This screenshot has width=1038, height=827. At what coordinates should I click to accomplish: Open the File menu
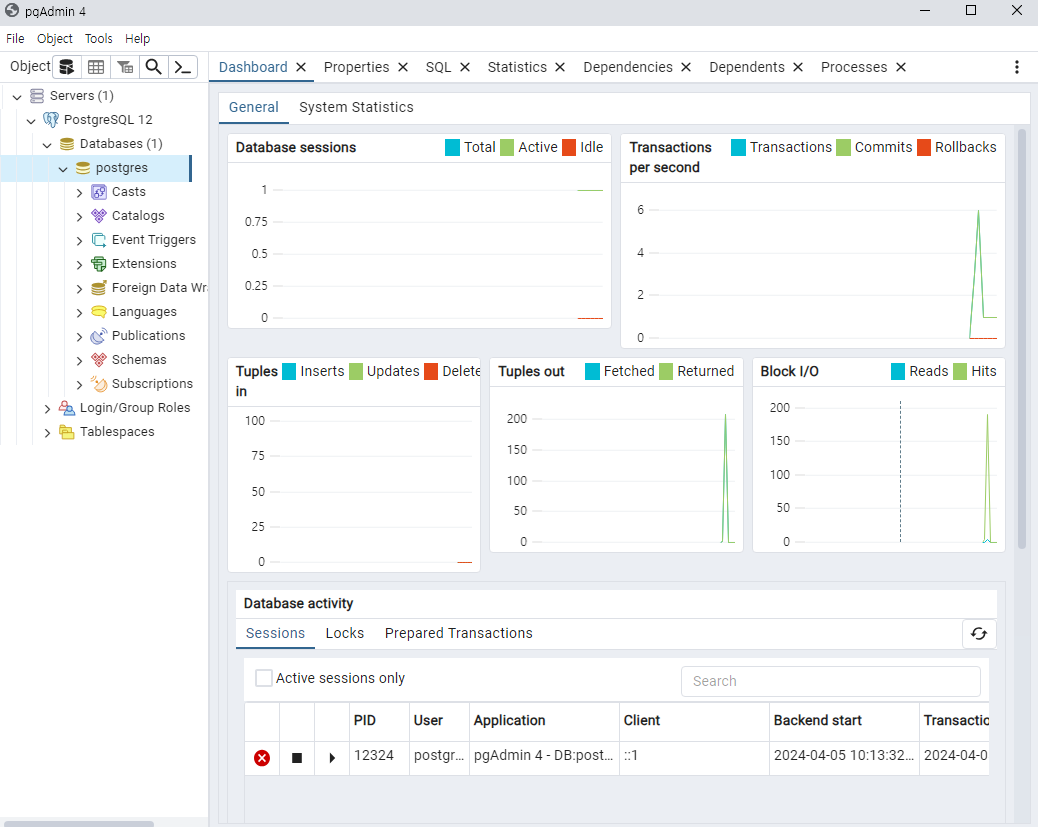tap(15, 38)
